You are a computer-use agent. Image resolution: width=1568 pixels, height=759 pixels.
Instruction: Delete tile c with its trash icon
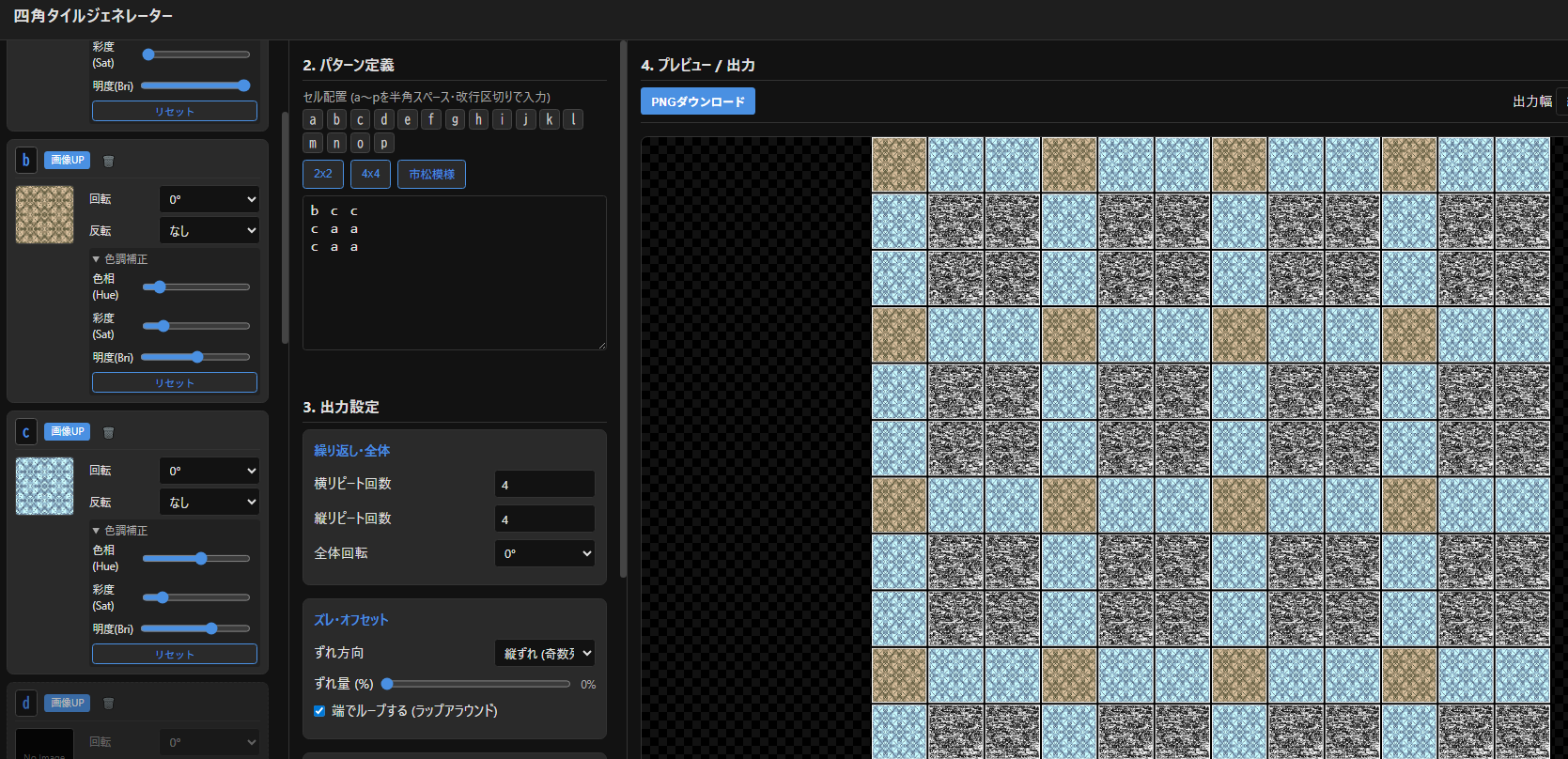coord(108,432)
